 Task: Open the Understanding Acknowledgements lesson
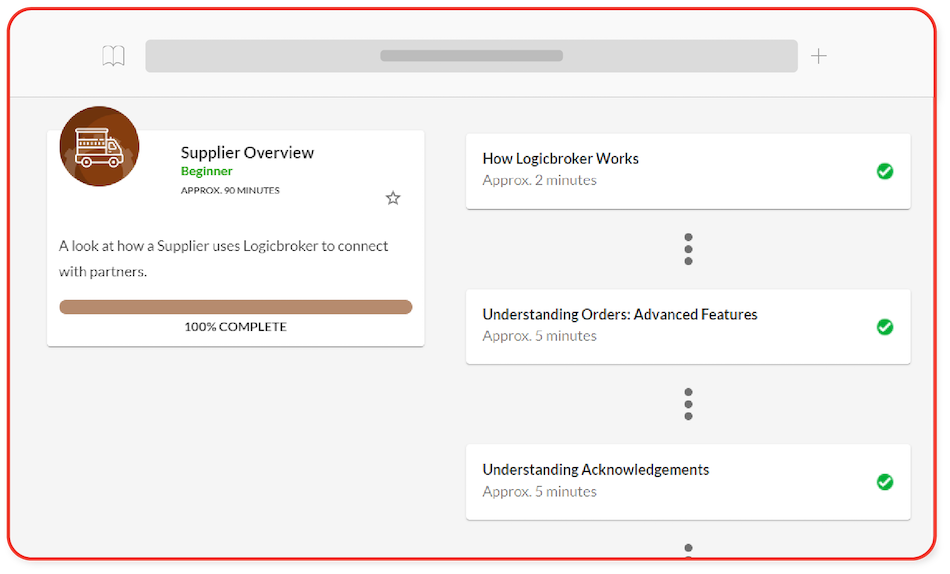tap(595, 470)
